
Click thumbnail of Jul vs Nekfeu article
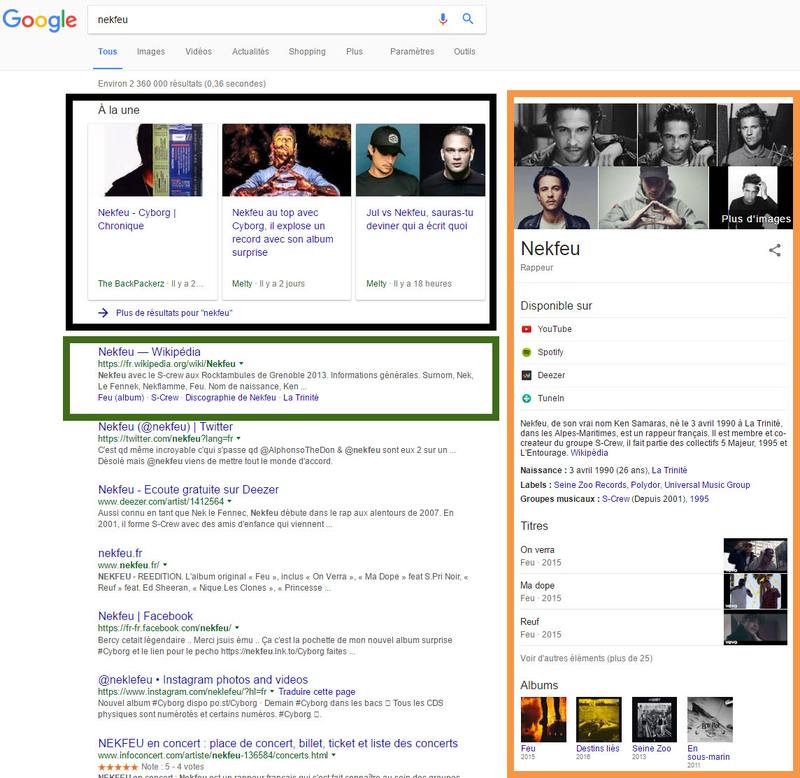pyautogui.click(x=420, y=160)
